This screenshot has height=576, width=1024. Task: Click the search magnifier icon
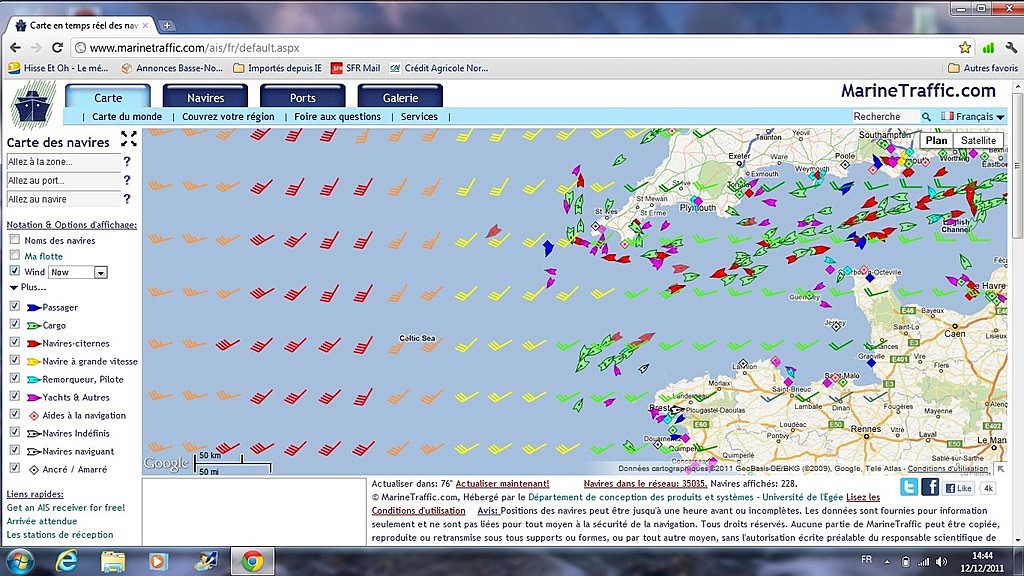pyautogui.click(x=926, y=116)
